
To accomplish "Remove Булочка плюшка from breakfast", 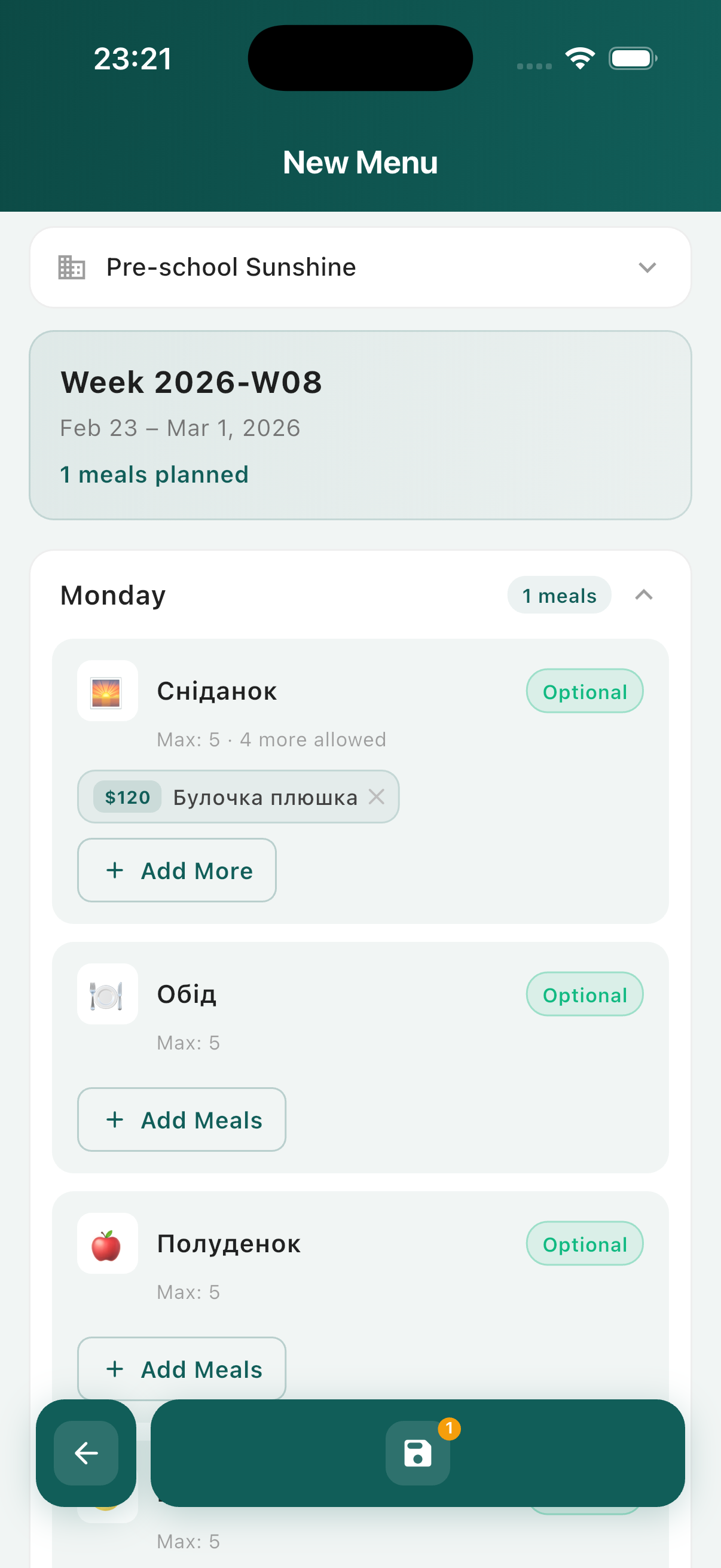I will point(377,796).
